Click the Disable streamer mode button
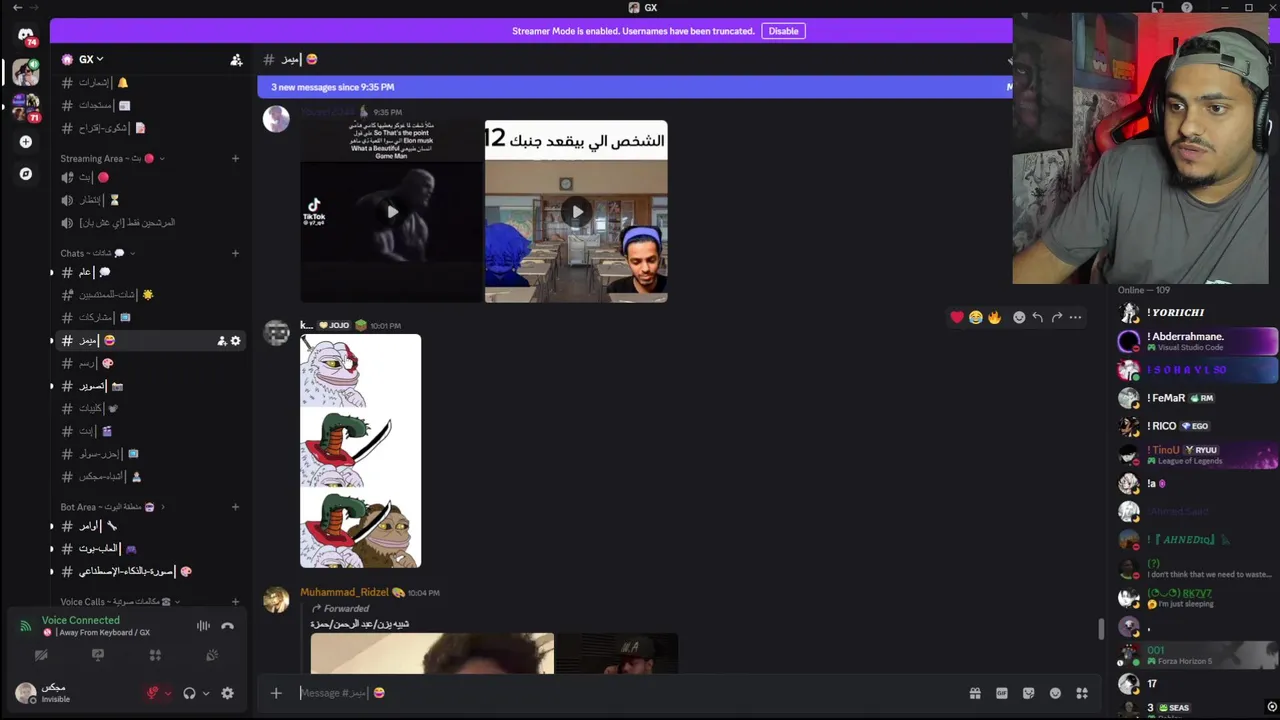This screenshot has width=1280, height=720. tap(783, 31)
